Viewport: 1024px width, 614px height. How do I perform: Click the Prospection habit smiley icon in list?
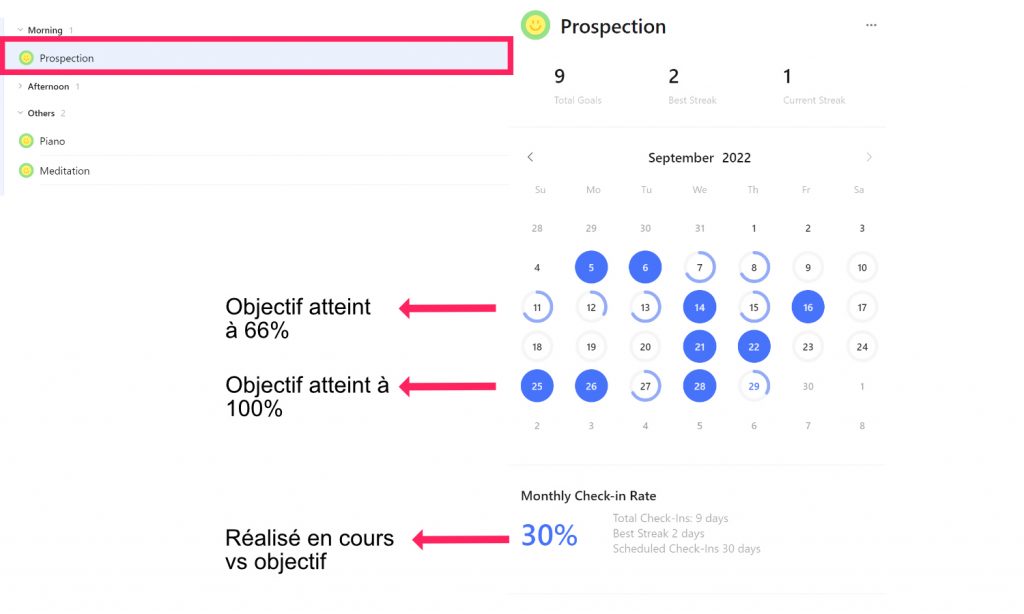(26, 58)
